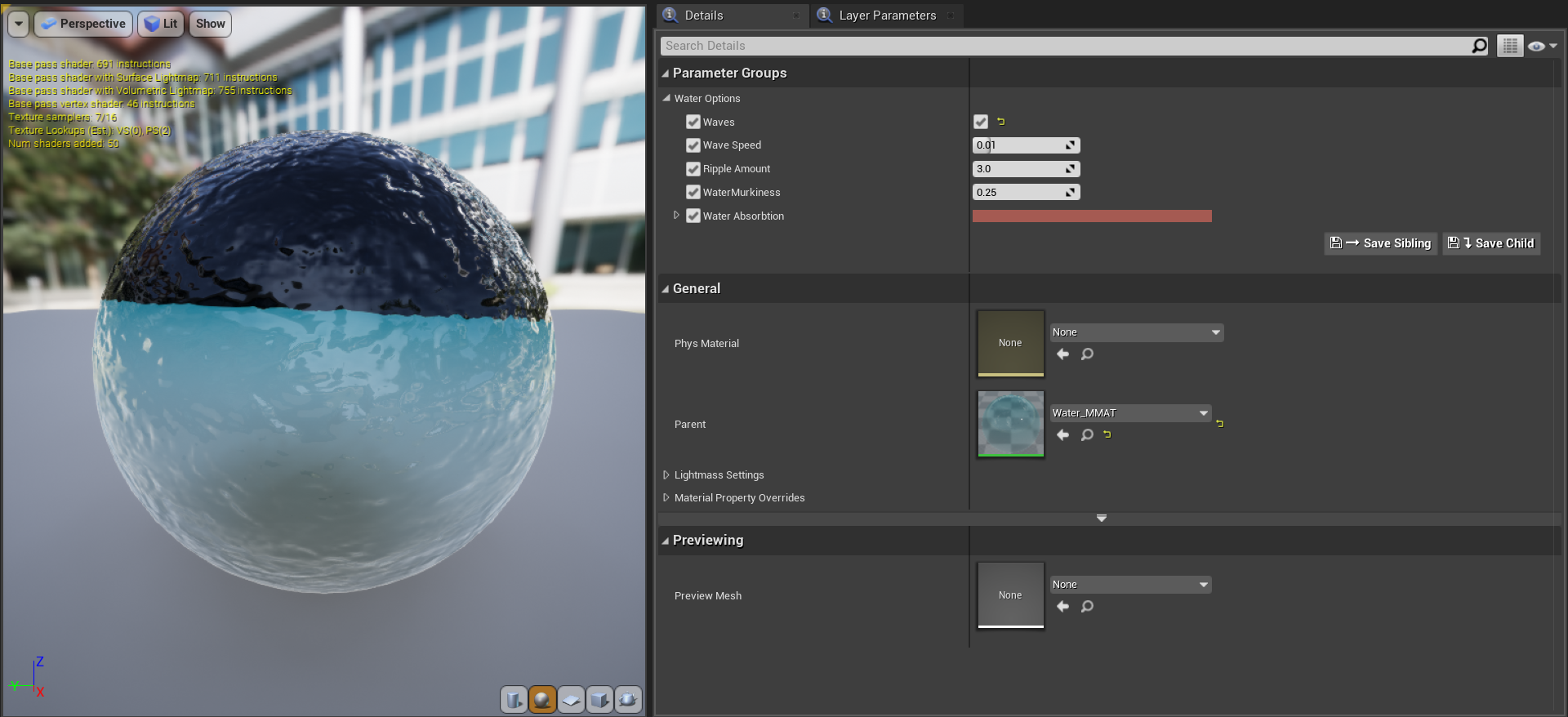
Task: Open the view options eye icon
Action: pyautogui.click(x=1542, y=46)
